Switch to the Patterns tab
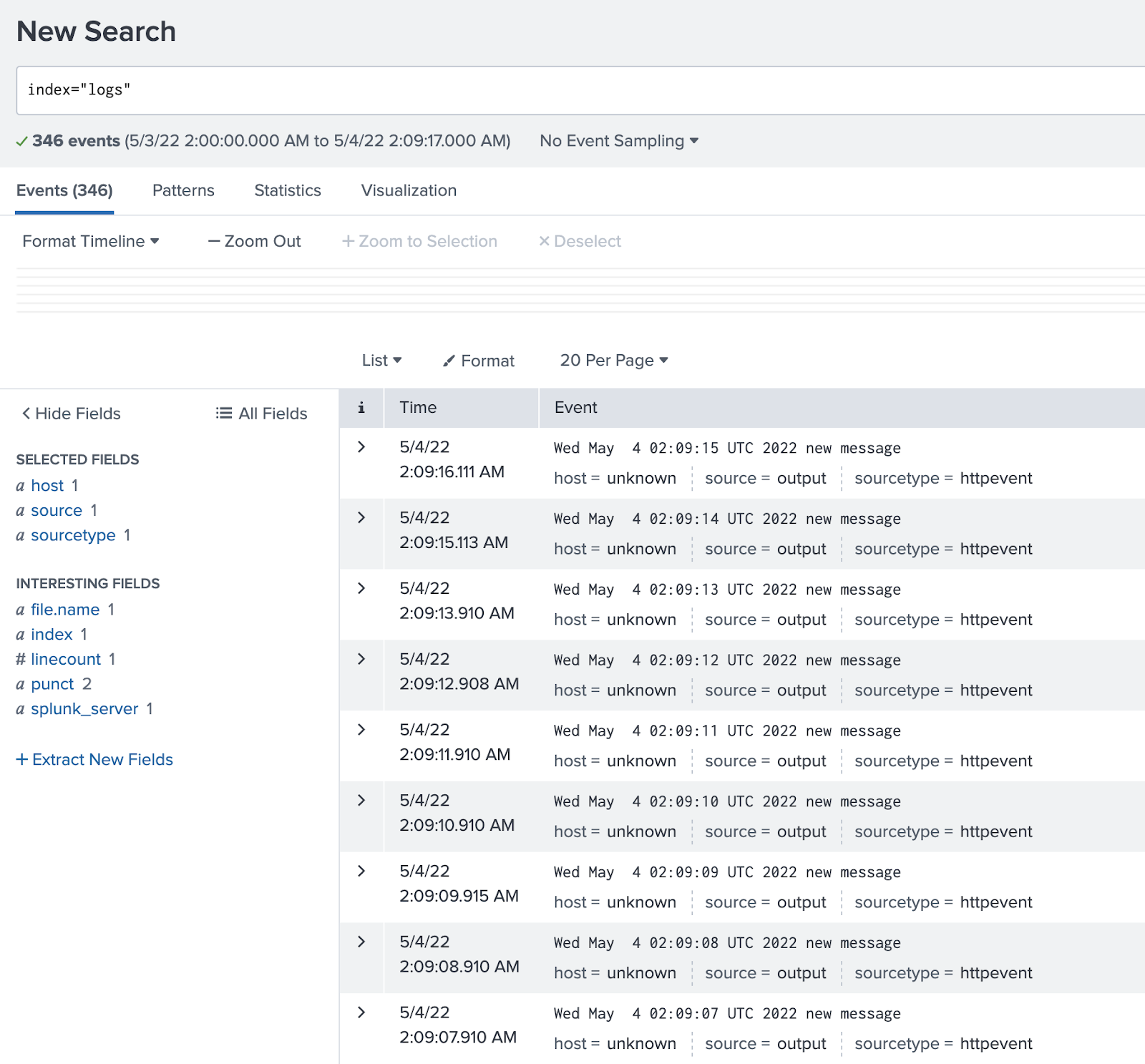This screenshot has height=1064, width=1145. tap(182, 190)
